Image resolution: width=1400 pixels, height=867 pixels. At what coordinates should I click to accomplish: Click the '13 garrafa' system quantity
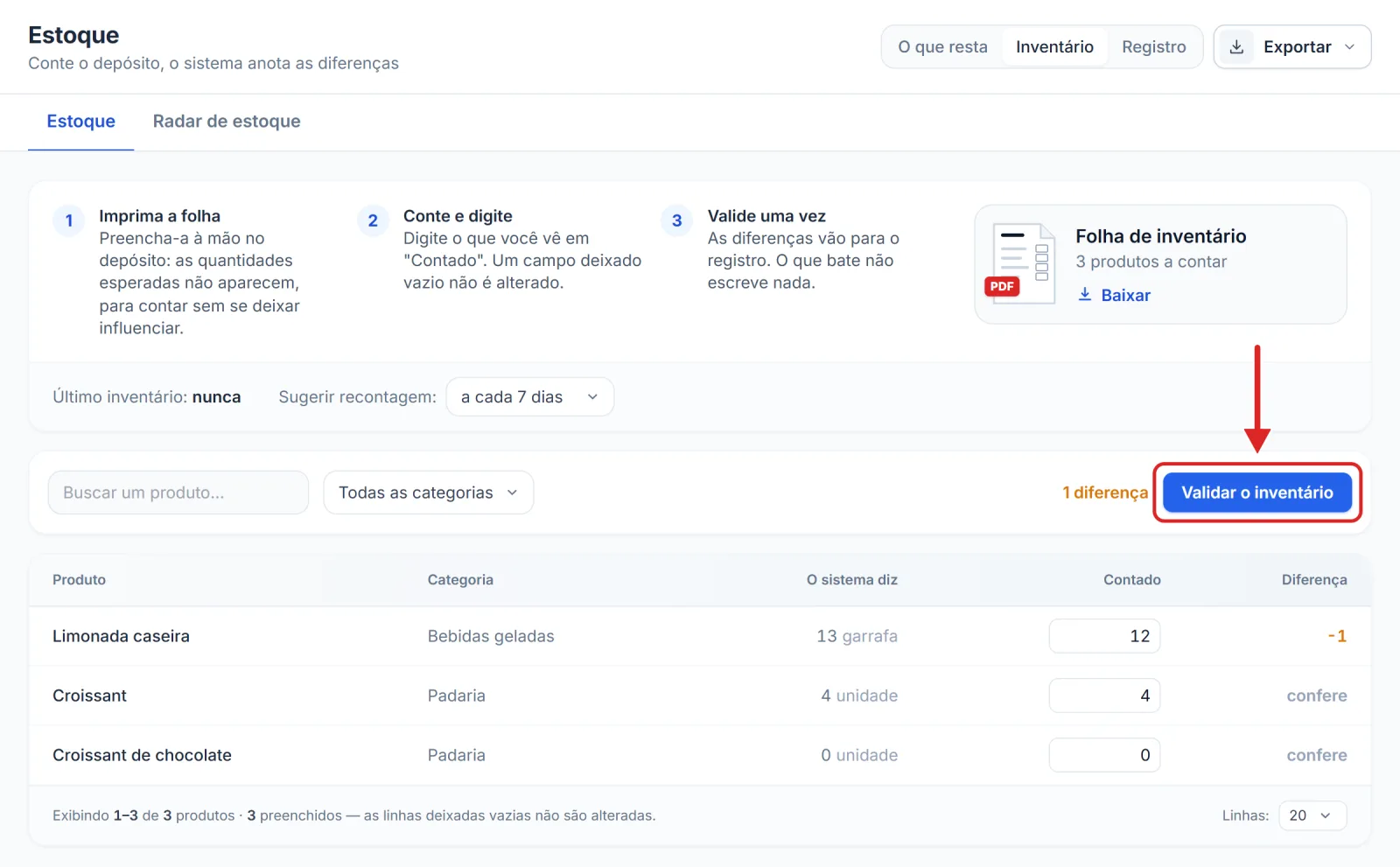pyautogui.click(x=857, y=636)
